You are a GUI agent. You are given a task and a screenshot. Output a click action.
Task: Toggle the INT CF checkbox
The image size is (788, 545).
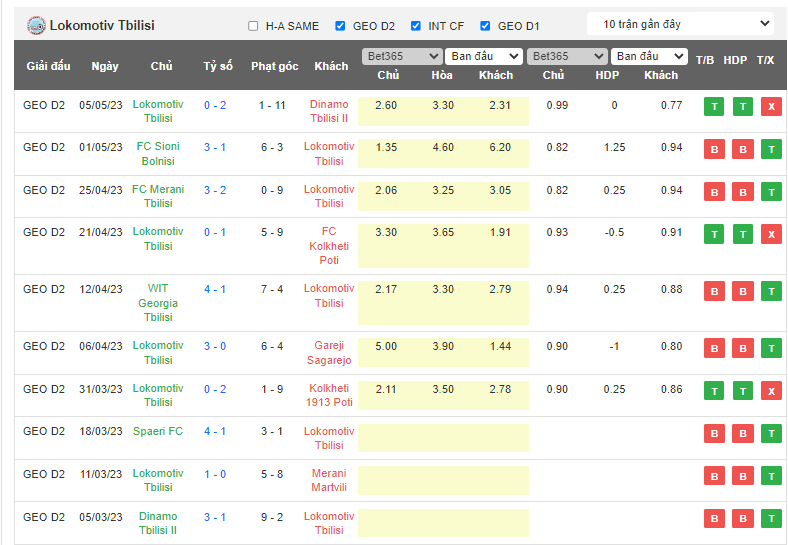(x=416, y=26)
